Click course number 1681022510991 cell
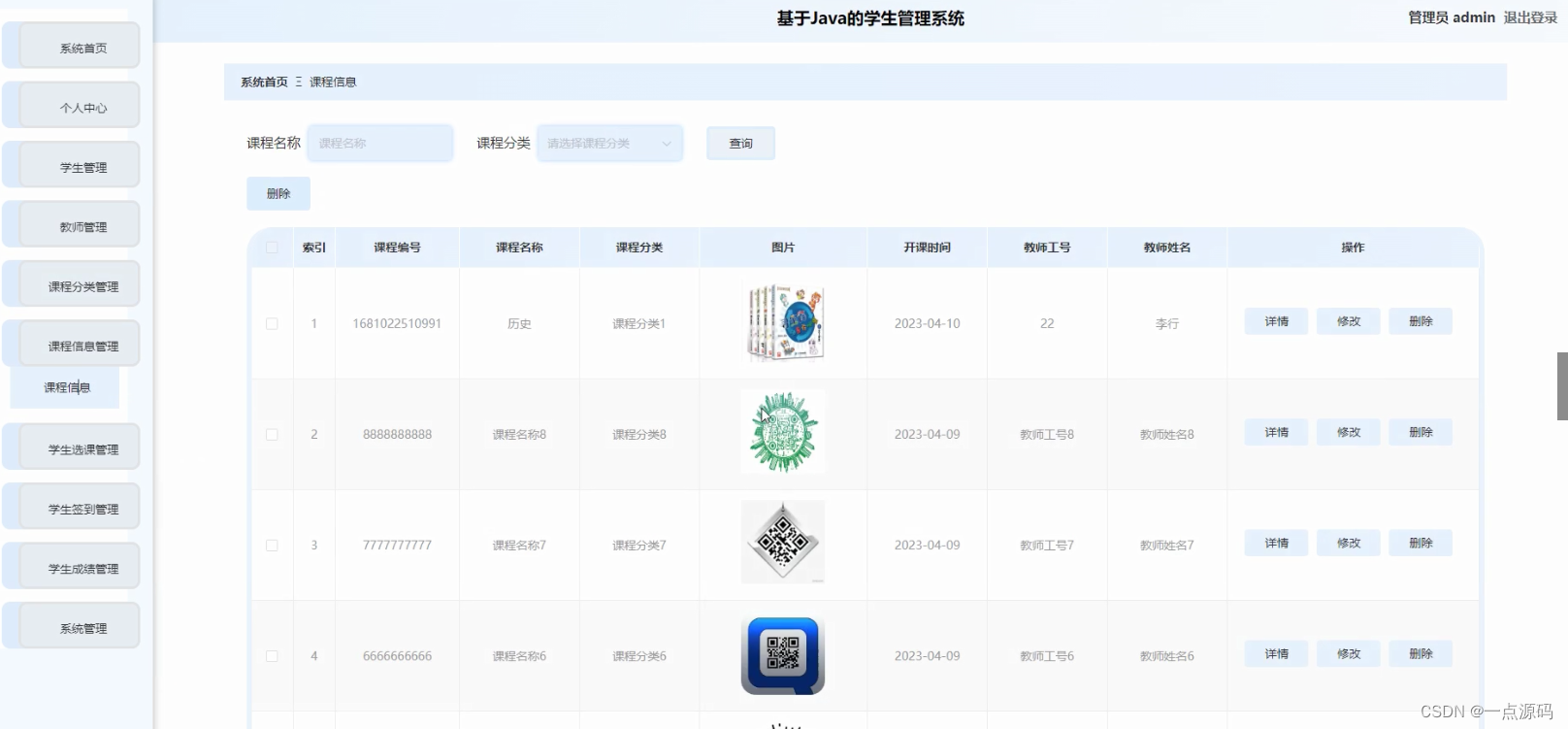The width and height of the screenshot is (1568, 729). 397,323
